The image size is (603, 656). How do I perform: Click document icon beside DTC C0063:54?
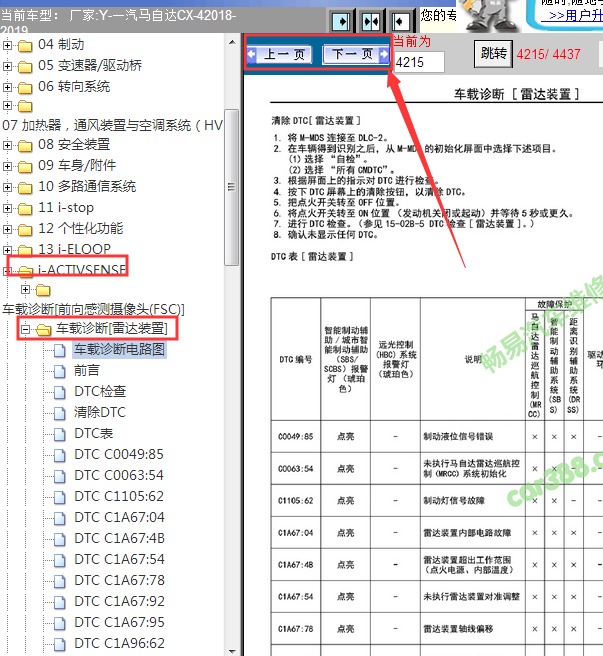click(60, 476)
